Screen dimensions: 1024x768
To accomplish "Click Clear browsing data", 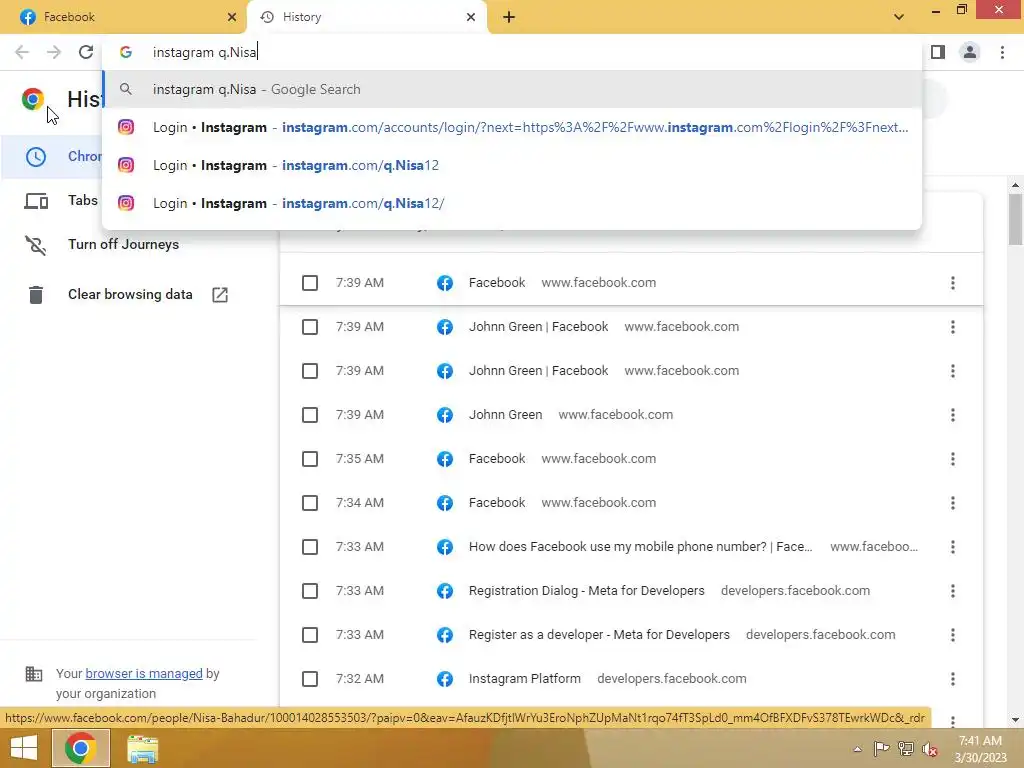I will [130, 295].
